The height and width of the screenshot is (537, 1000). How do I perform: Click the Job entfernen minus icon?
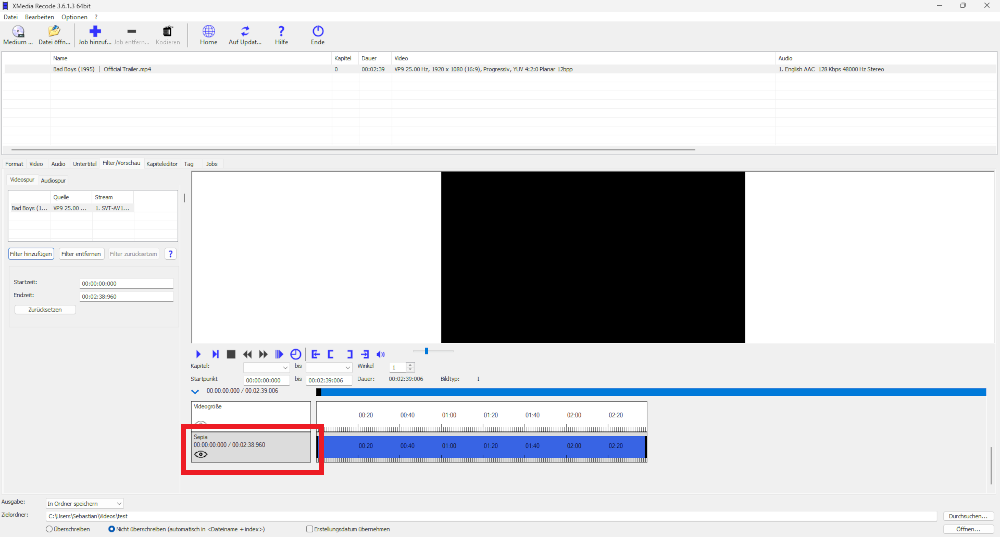click(131, 31)
